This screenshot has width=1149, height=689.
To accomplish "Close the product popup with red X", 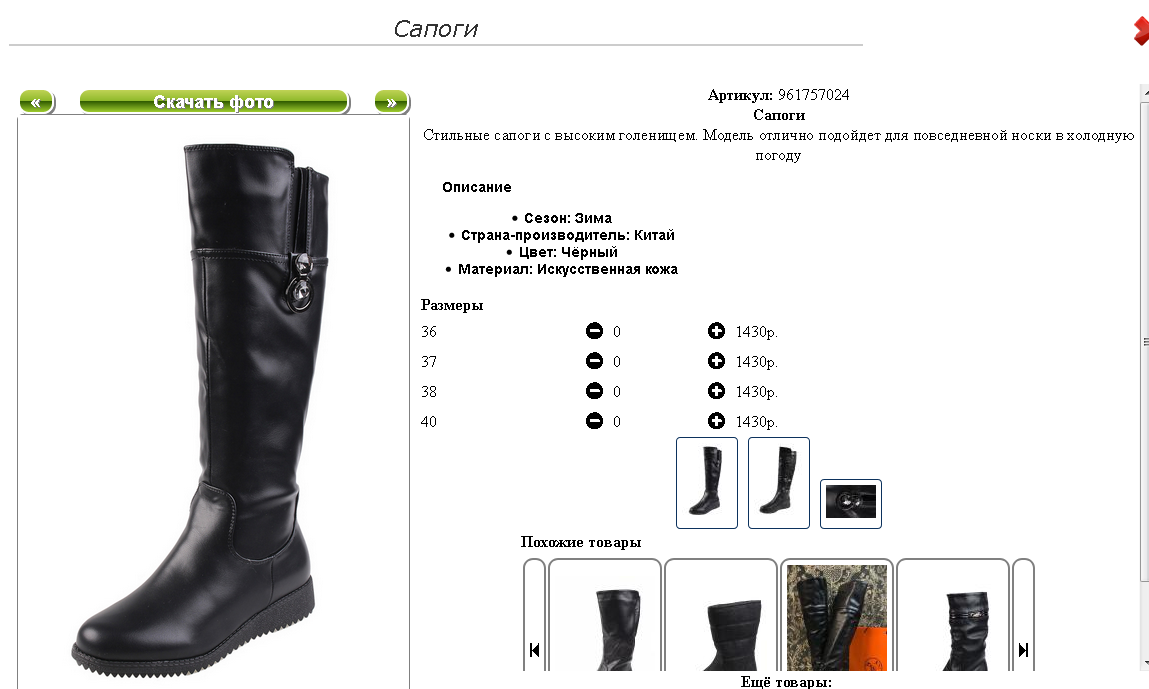I will point(1141,30).
